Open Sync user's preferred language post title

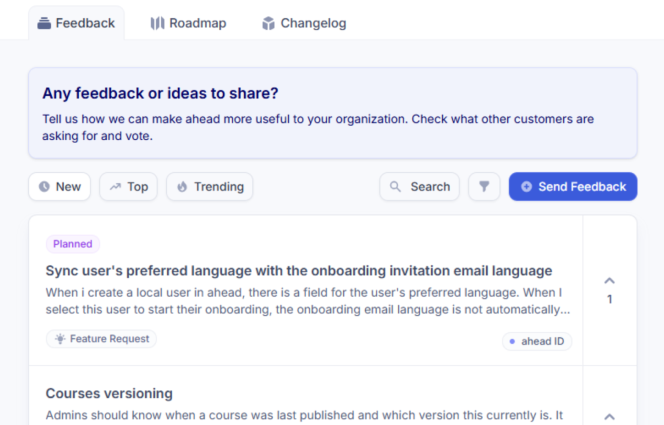pyautogui.click(x=298, y=270)
